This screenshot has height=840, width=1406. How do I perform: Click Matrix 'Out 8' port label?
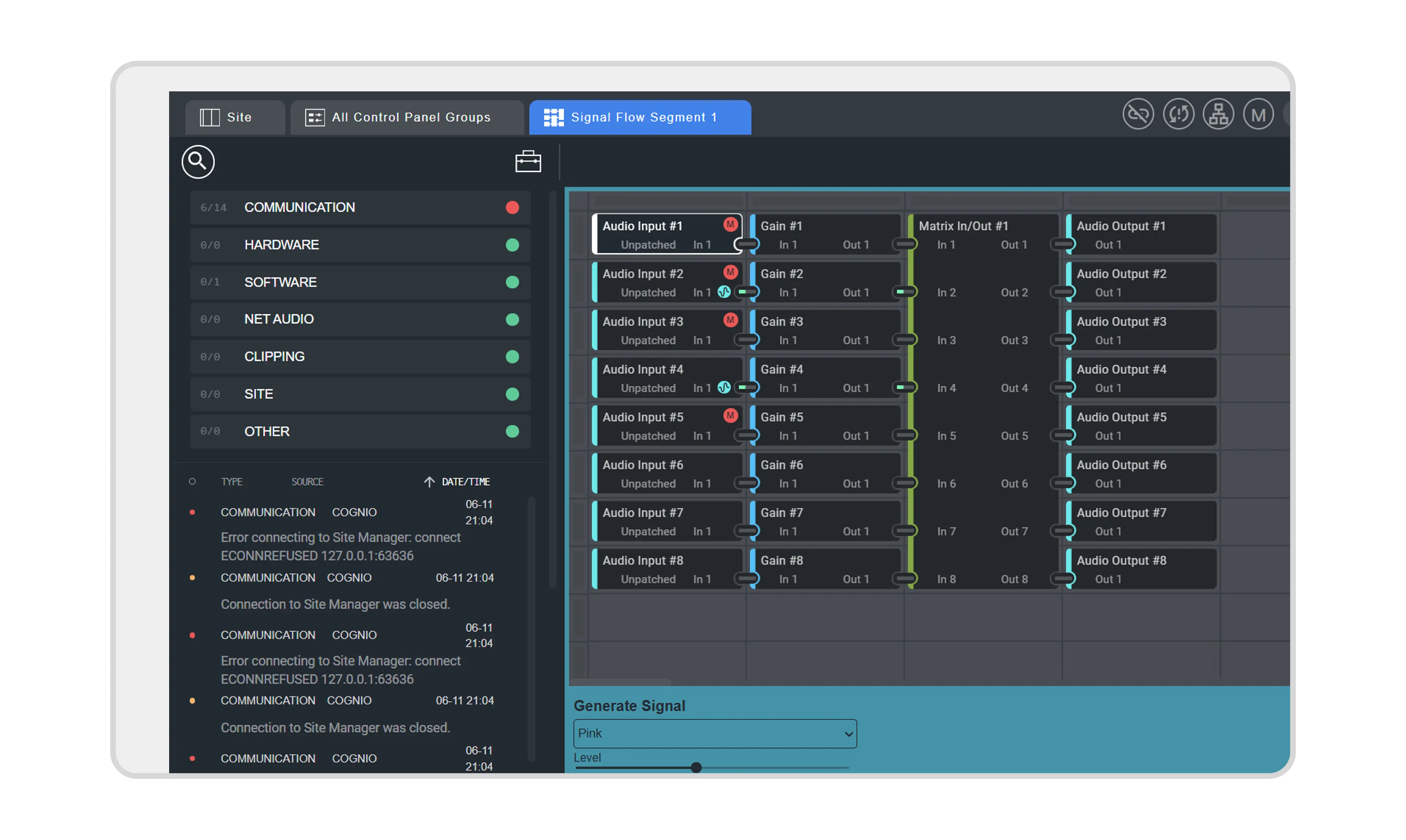tap(1014, 579)
